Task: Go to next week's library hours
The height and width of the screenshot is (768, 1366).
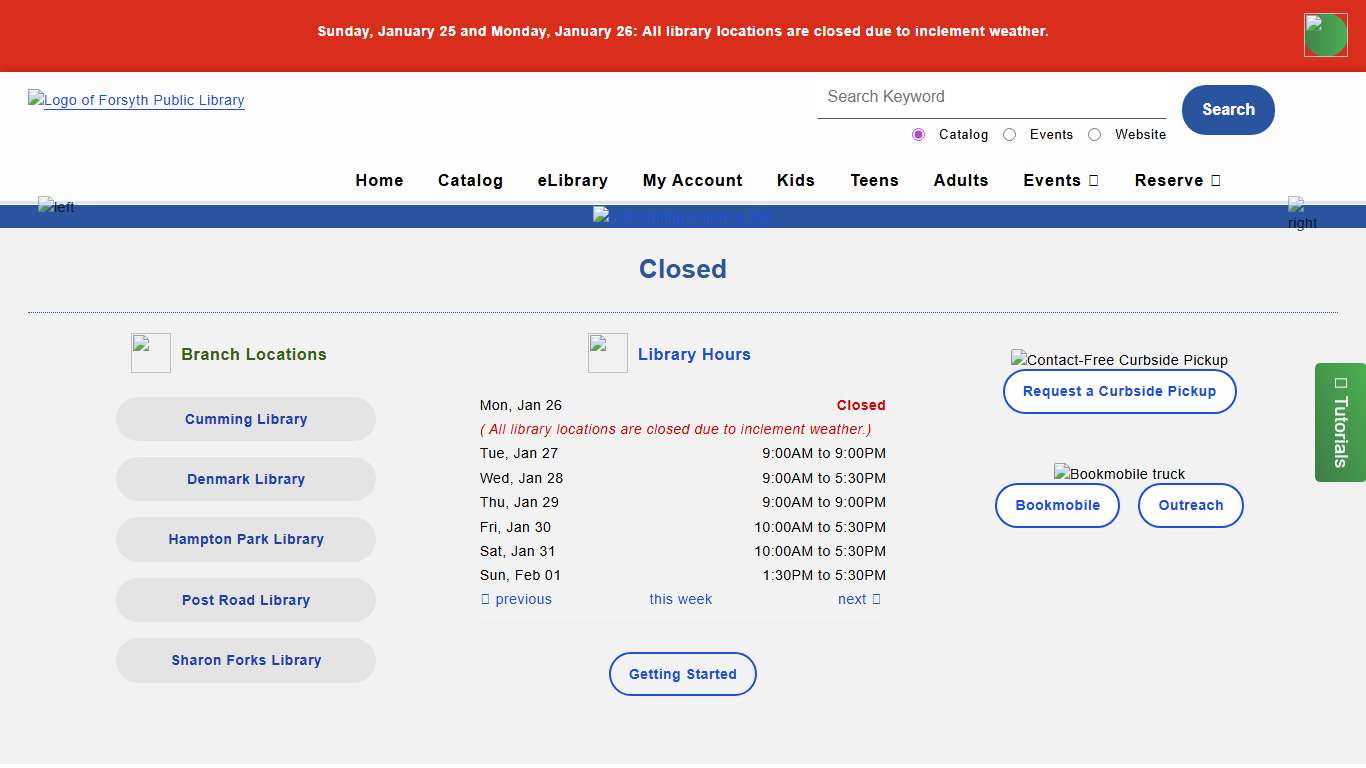Action: tap(858, 599)
